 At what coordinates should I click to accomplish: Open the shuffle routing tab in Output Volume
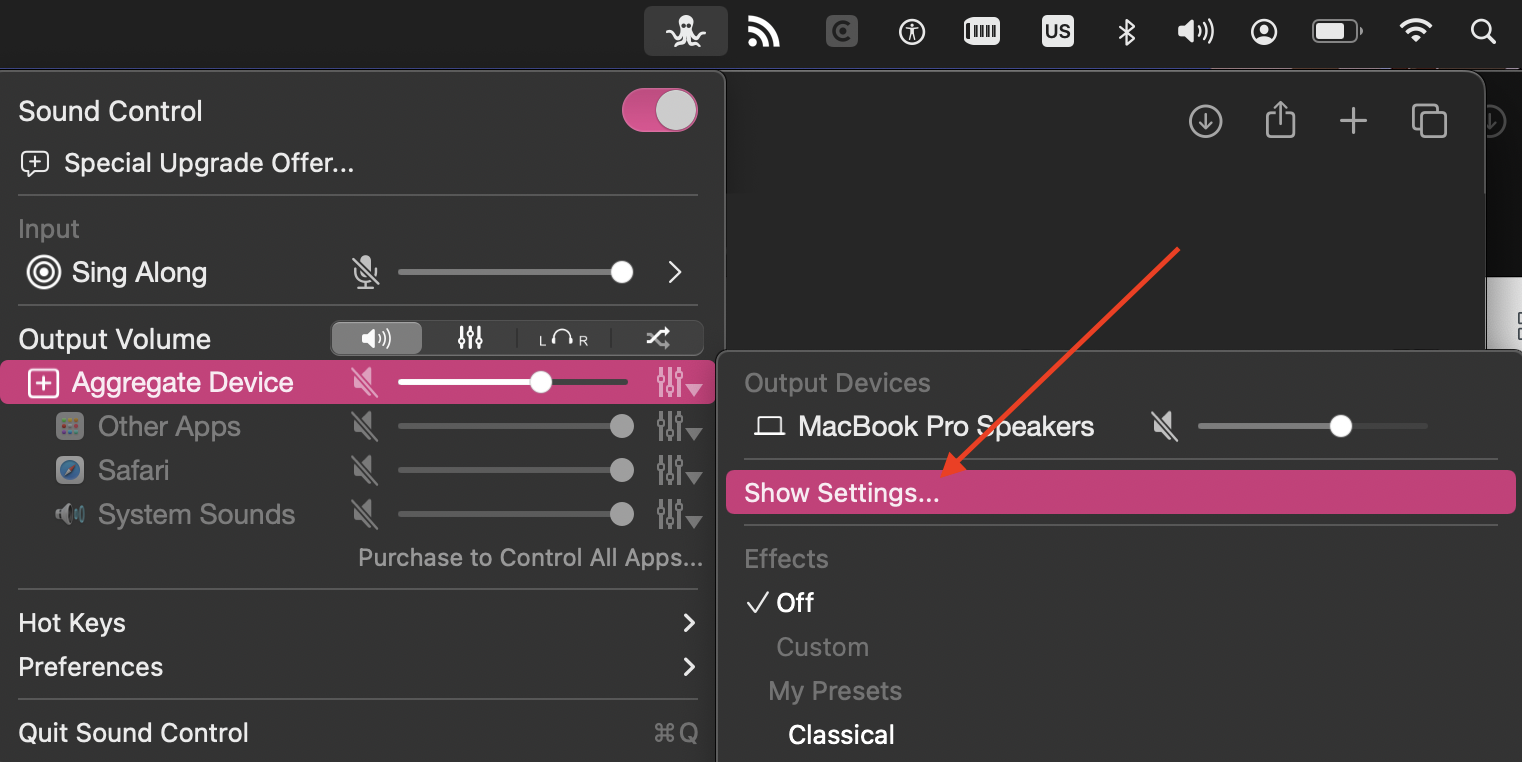click(x=657, y=338)
